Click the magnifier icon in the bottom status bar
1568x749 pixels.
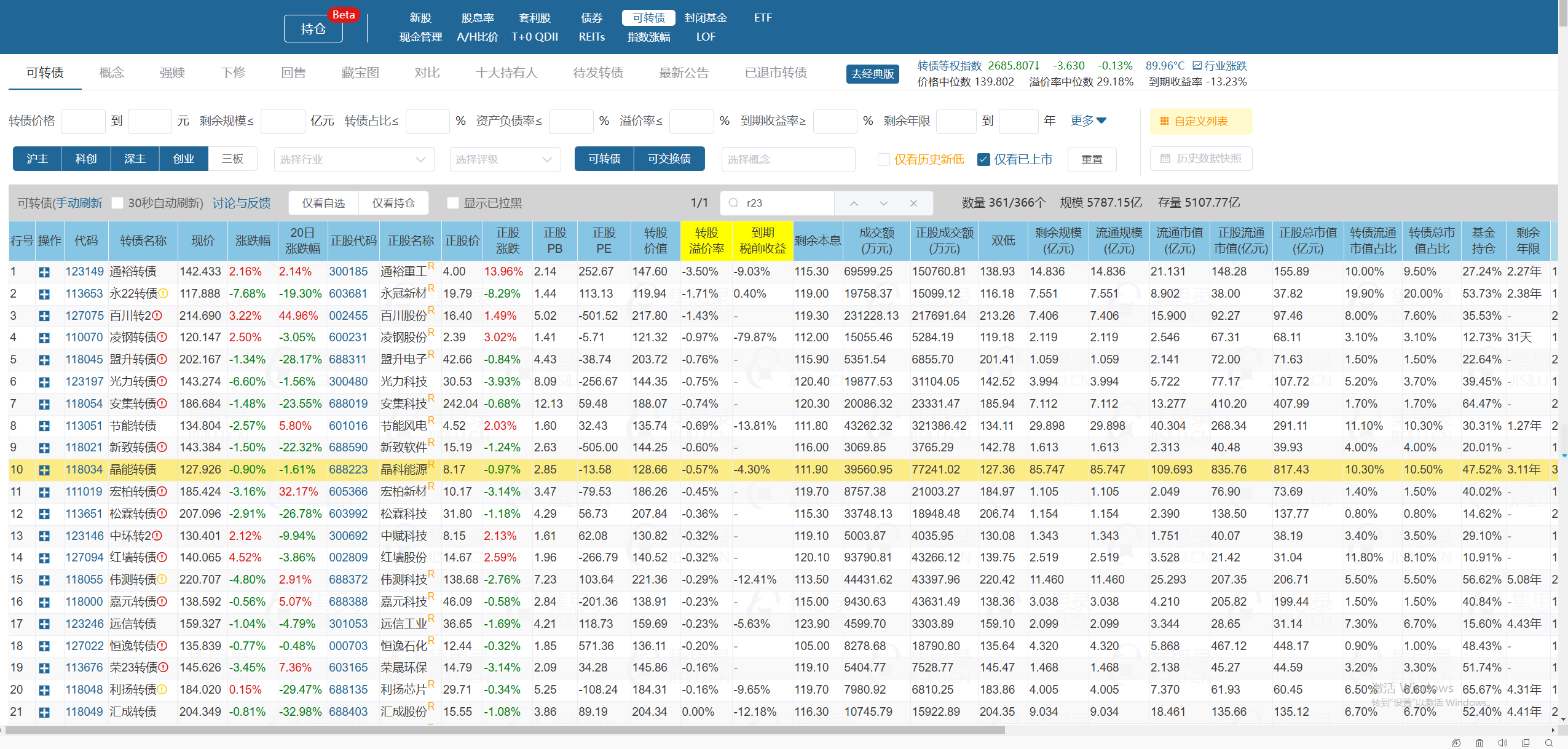tap(1549, 743)
